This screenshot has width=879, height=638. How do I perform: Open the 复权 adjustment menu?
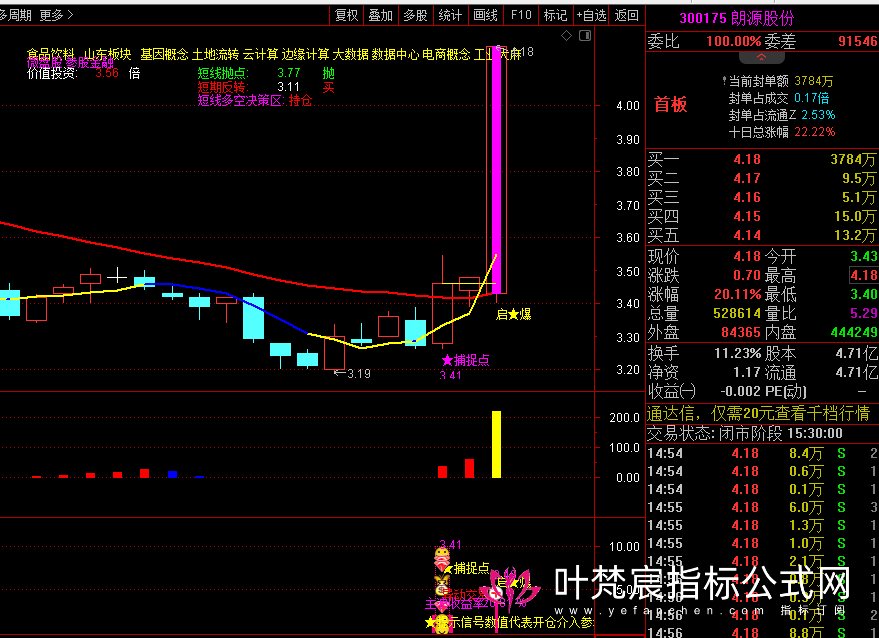pyautogui.click(x=346, y=15)
